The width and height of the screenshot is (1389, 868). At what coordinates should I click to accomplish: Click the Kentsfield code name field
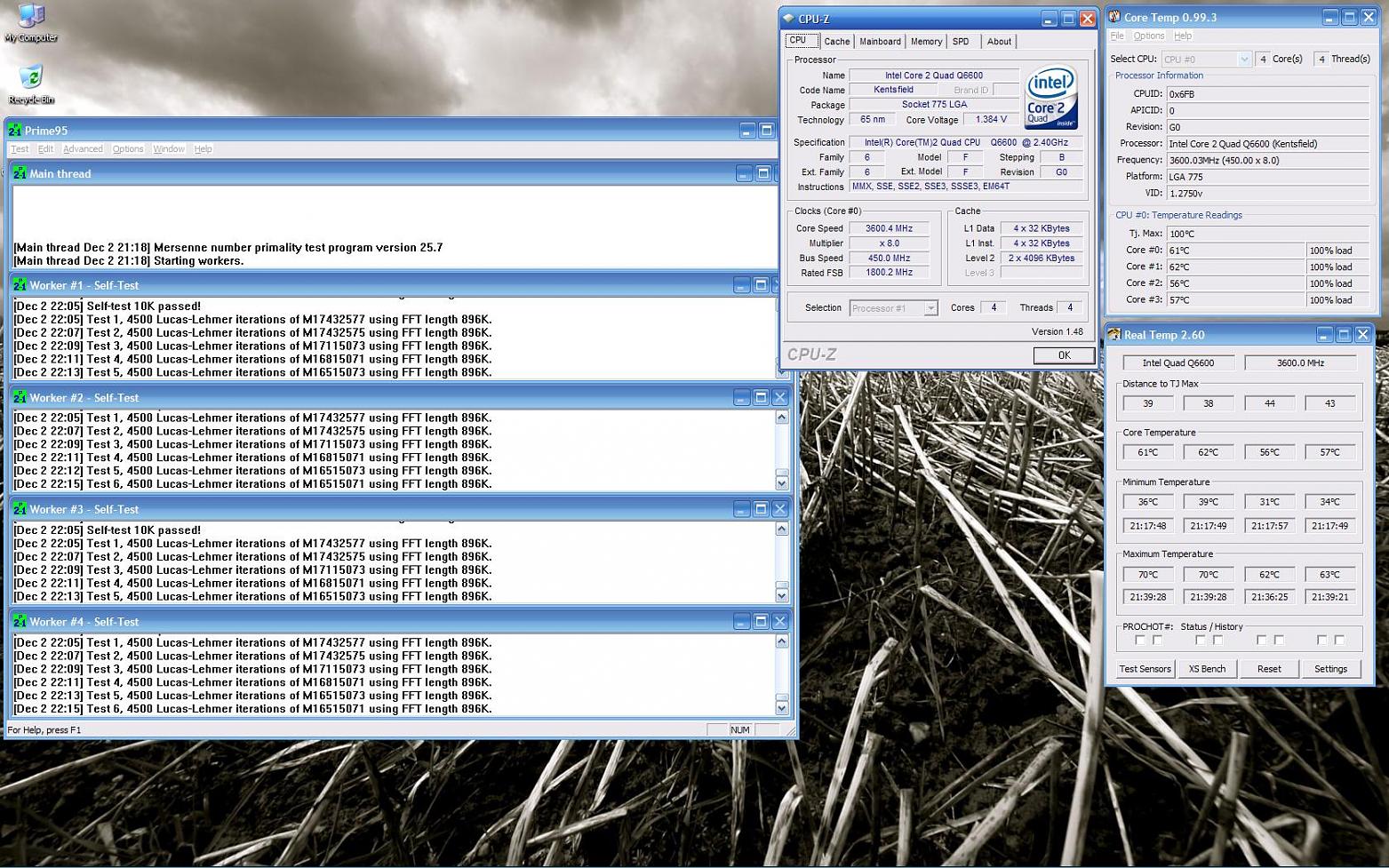(893, 90)
